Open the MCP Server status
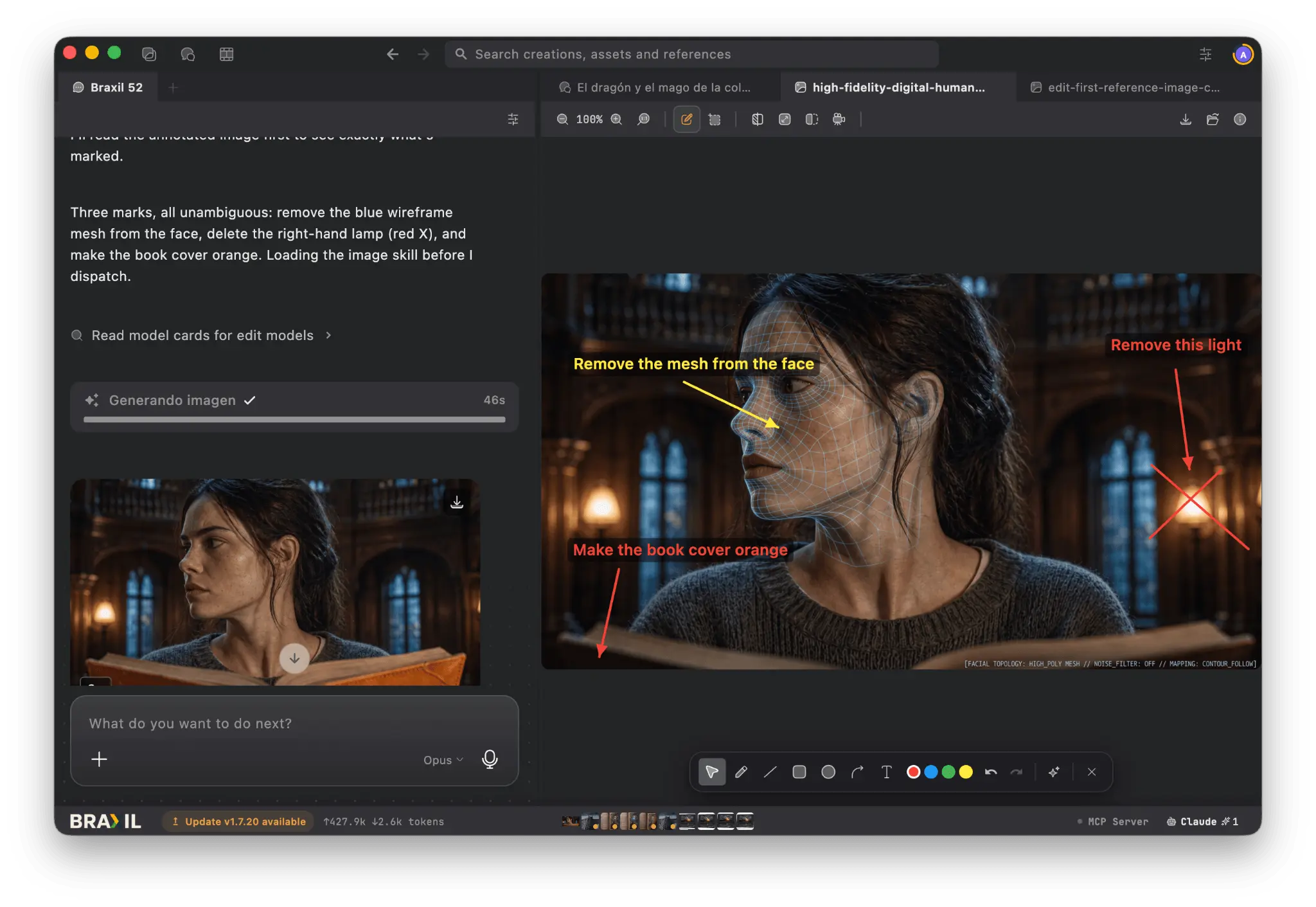Viewport: 1316px width, 907px height. pos(1112,822)
